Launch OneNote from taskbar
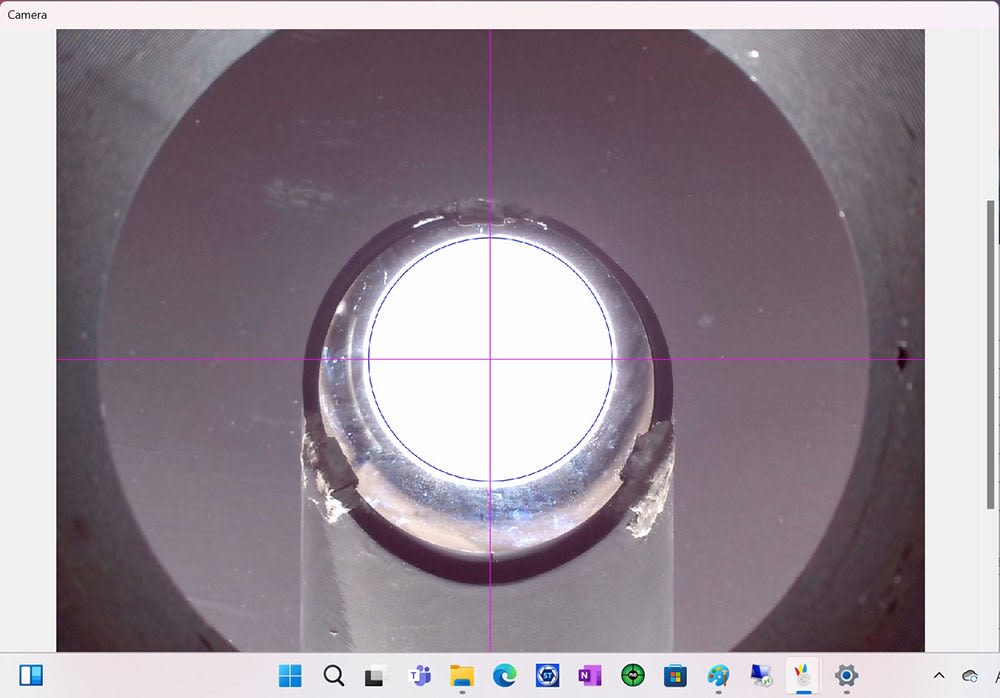 coord(590,675)
